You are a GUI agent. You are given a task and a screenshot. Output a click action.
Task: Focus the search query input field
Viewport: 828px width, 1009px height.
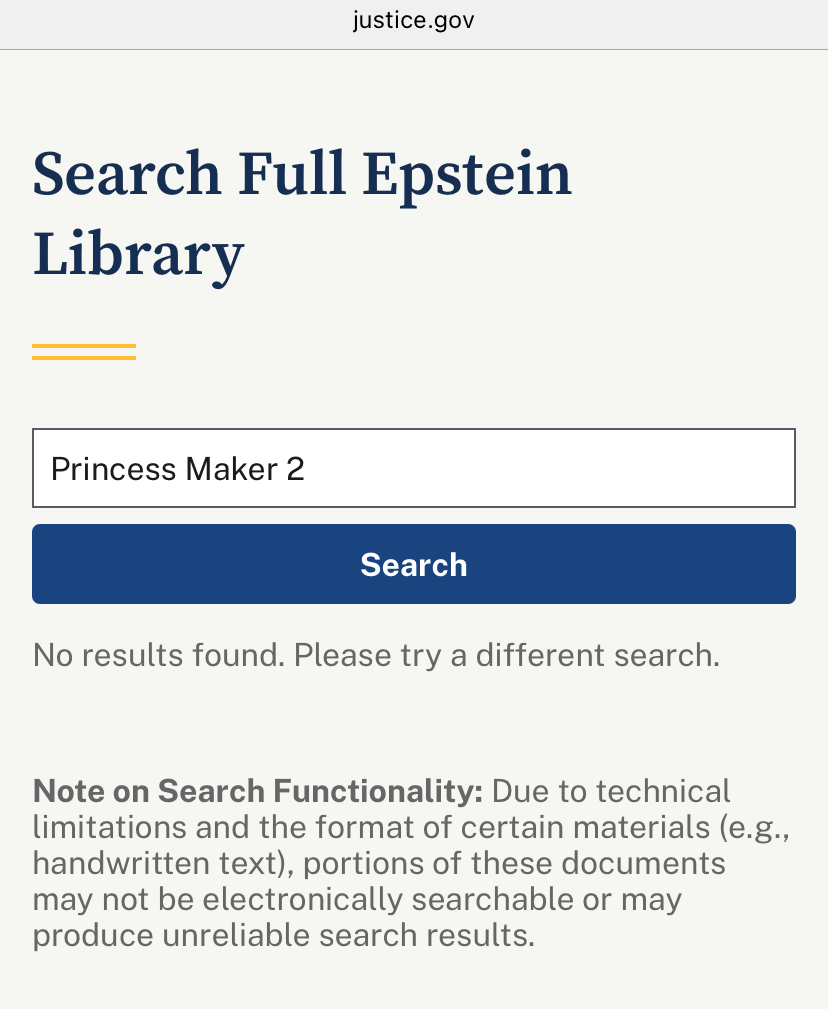coord(413,468)
